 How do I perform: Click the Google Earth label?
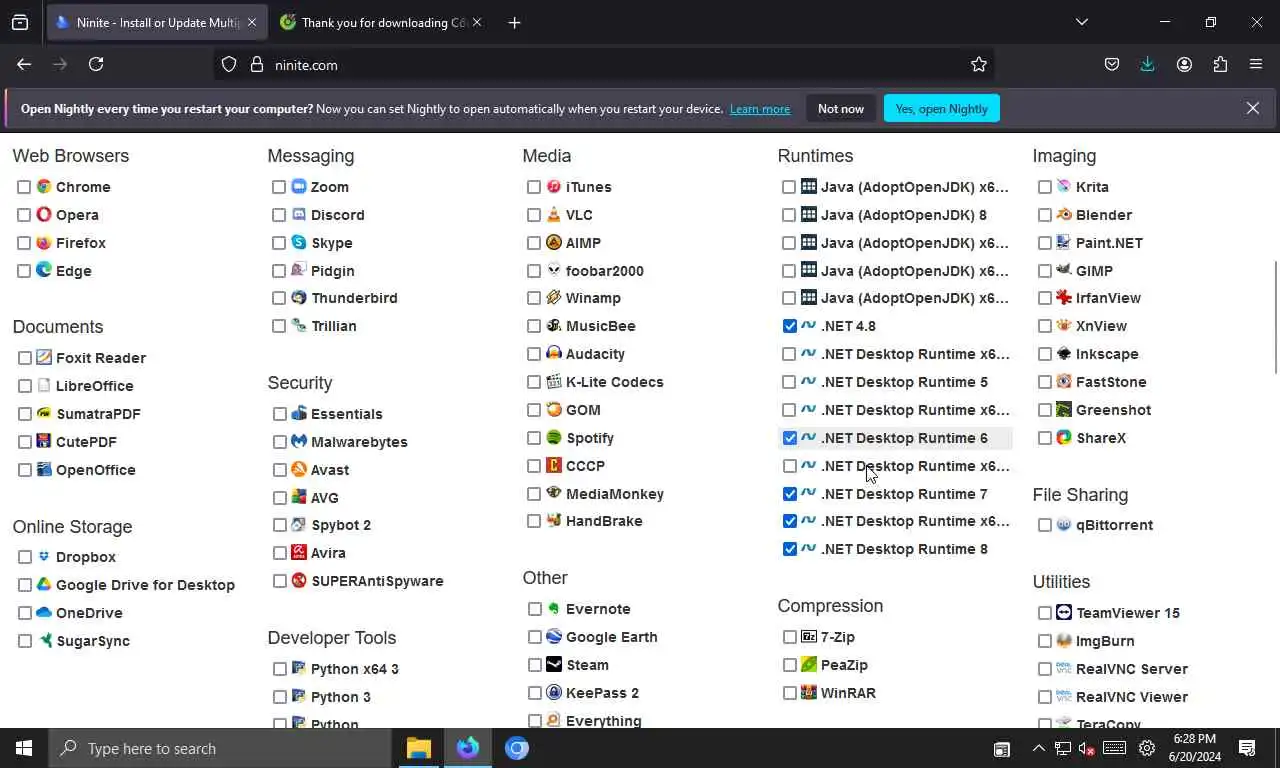(612, 637)
